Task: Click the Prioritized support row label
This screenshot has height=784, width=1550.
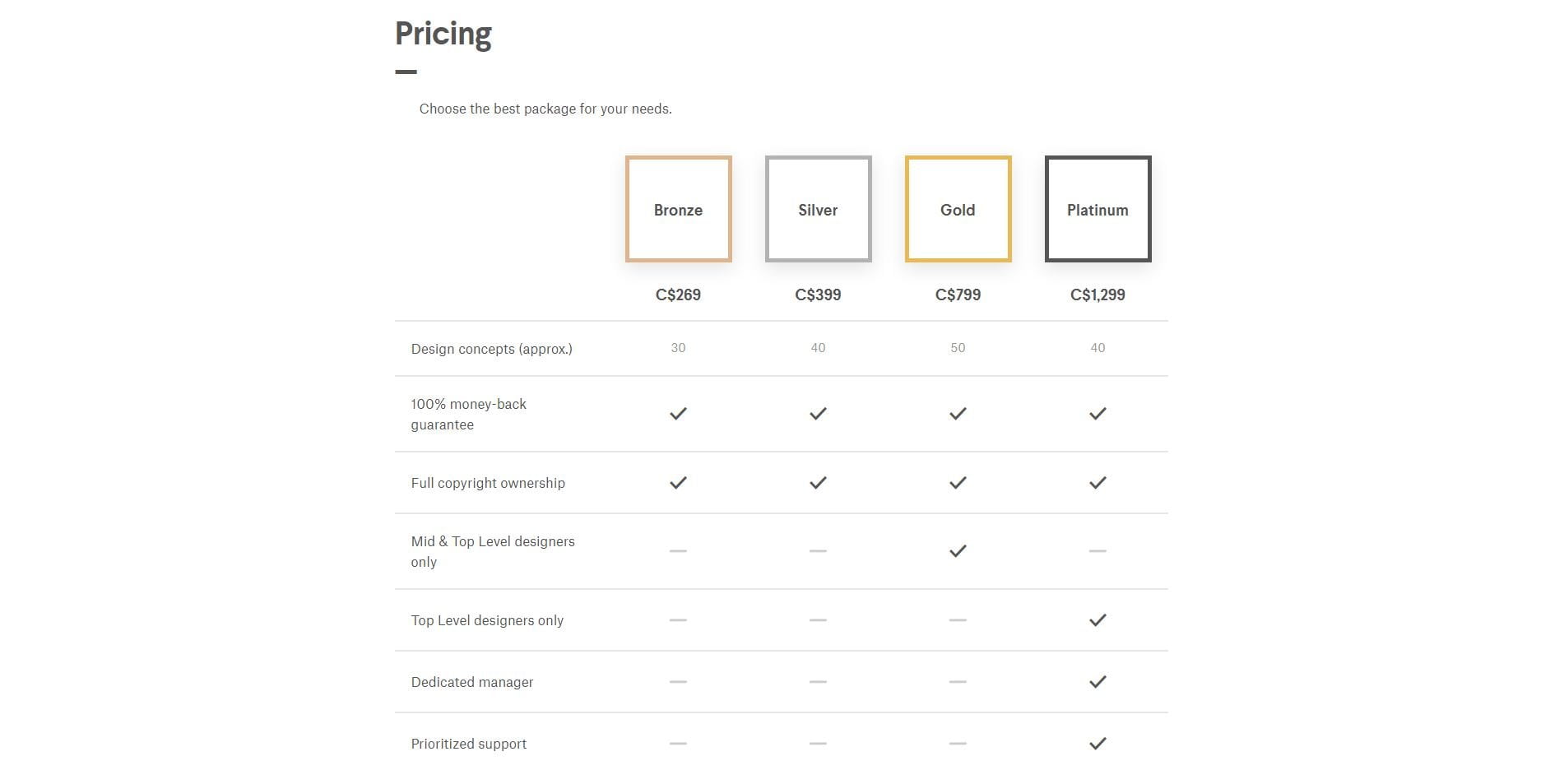Action: (x=469, y=744)
